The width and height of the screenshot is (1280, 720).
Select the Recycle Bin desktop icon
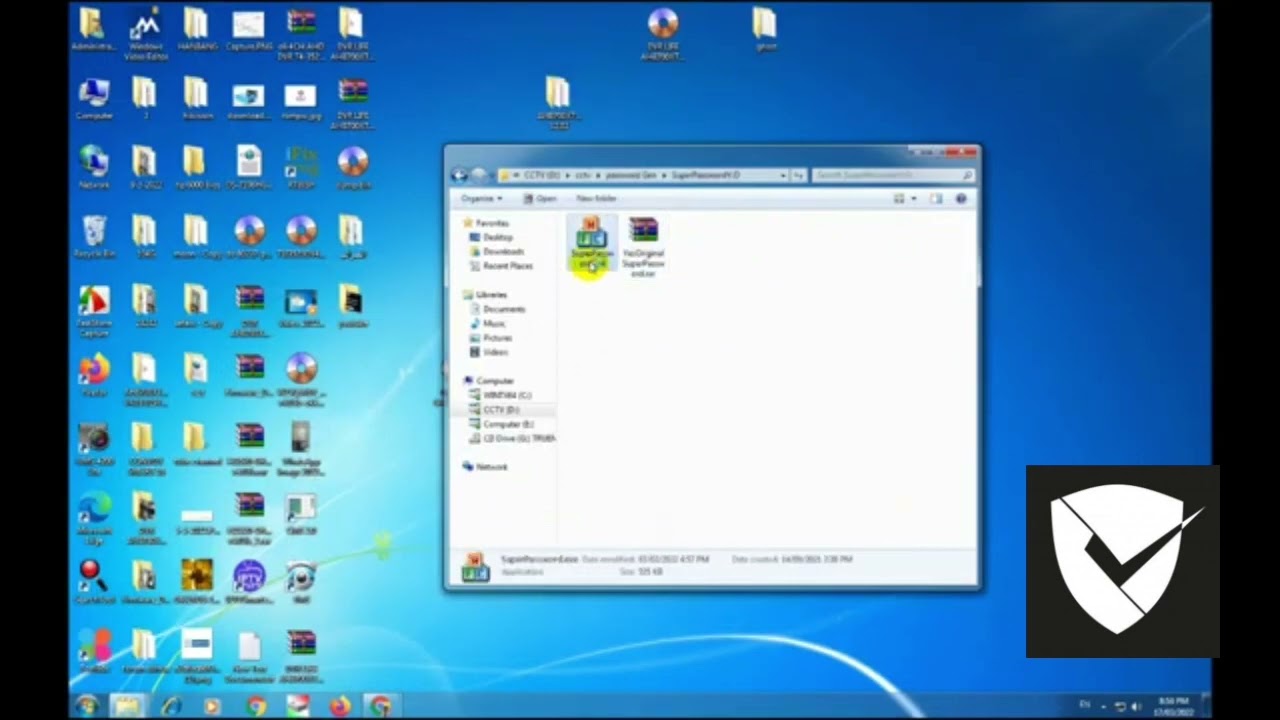pyautogui.click(x=94, y=236)
